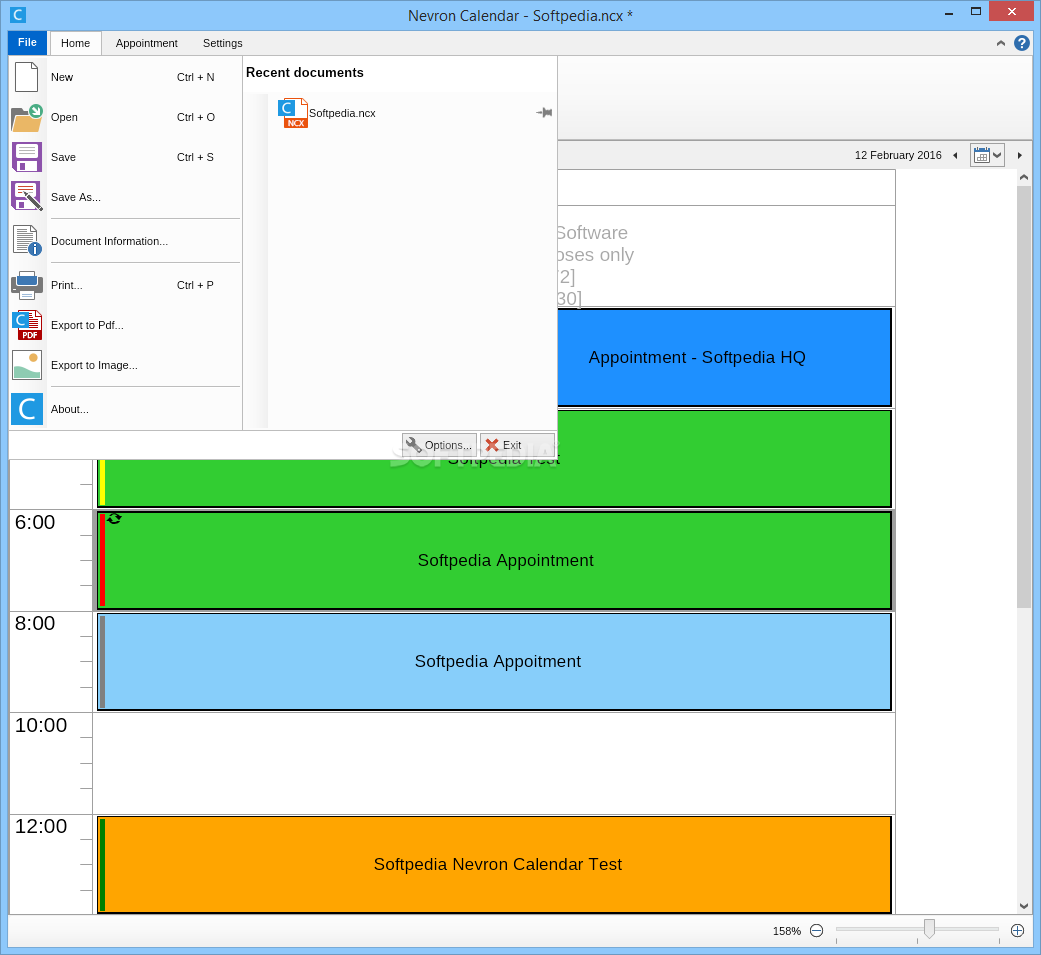Open the help question mark icon

(1022, 43)
